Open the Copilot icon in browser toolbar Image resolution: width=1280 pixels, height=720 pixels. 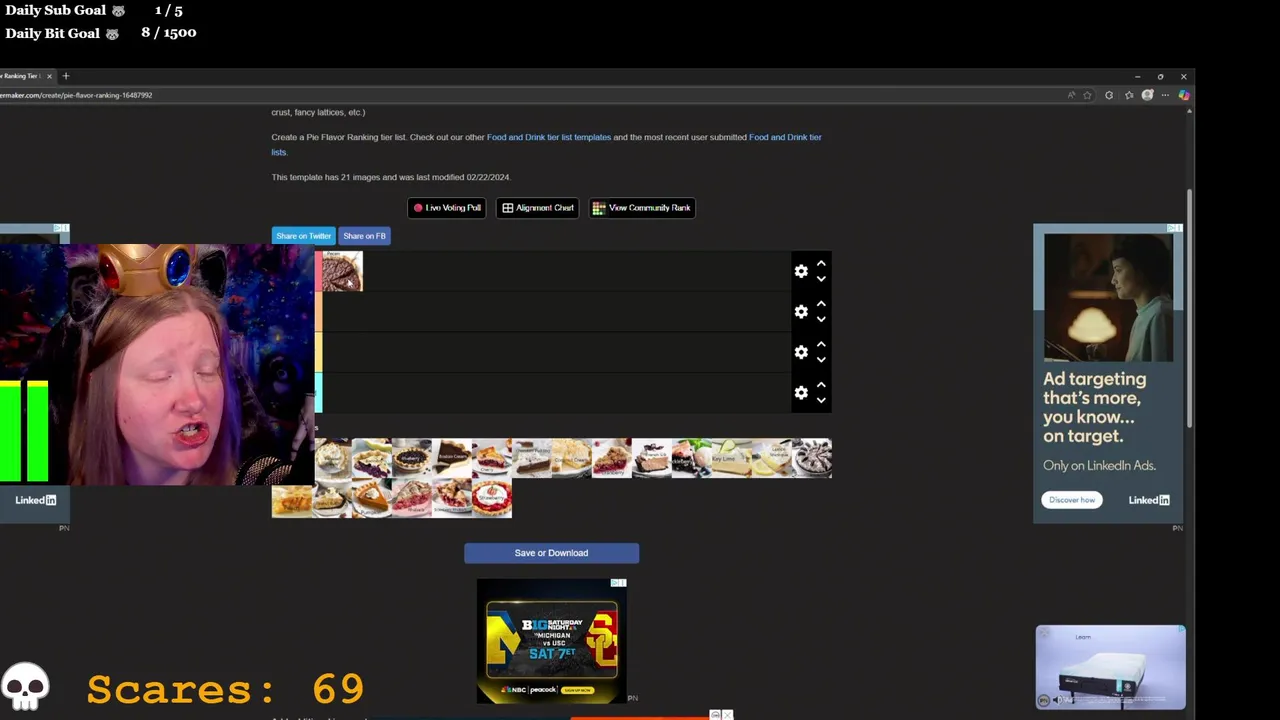tap(1184, 95)
